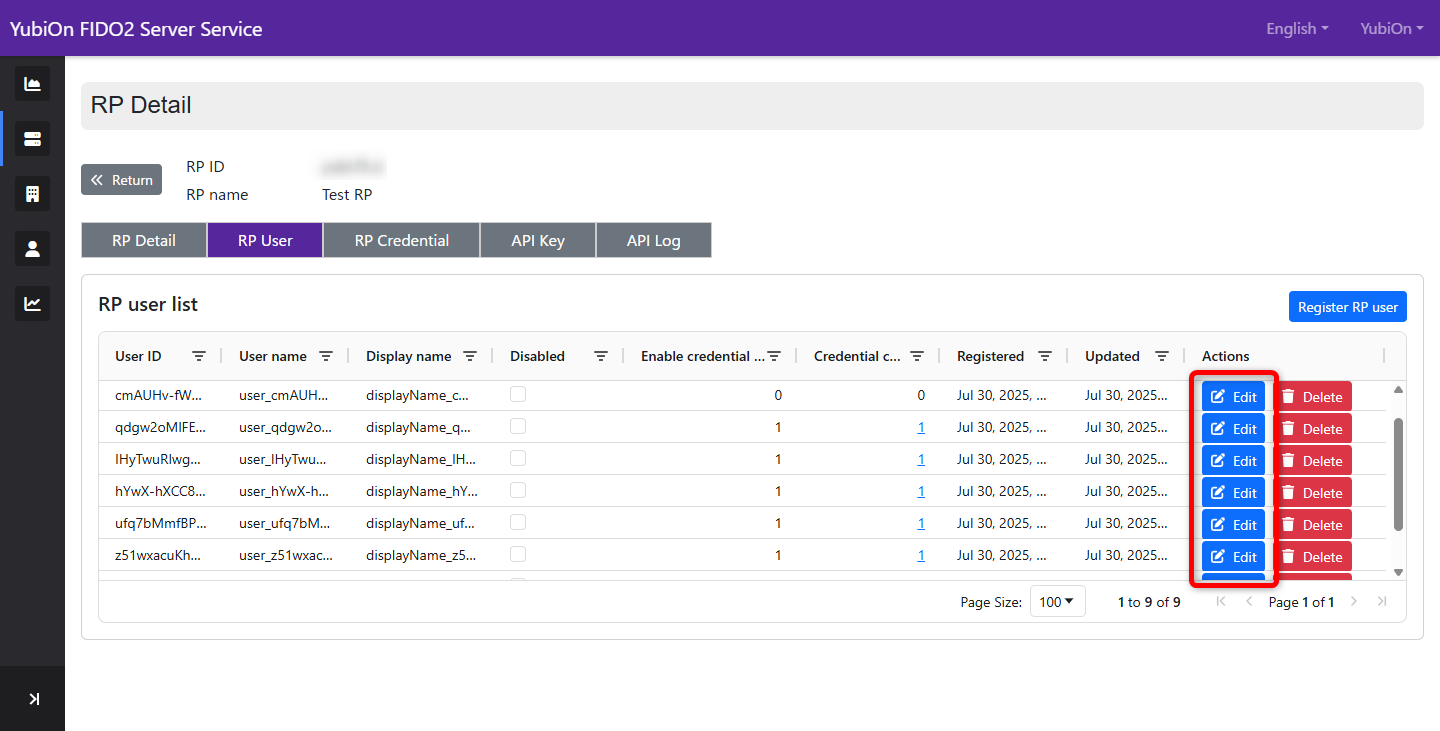Delete the z51wxacuKh user row

click(1312, 556)
